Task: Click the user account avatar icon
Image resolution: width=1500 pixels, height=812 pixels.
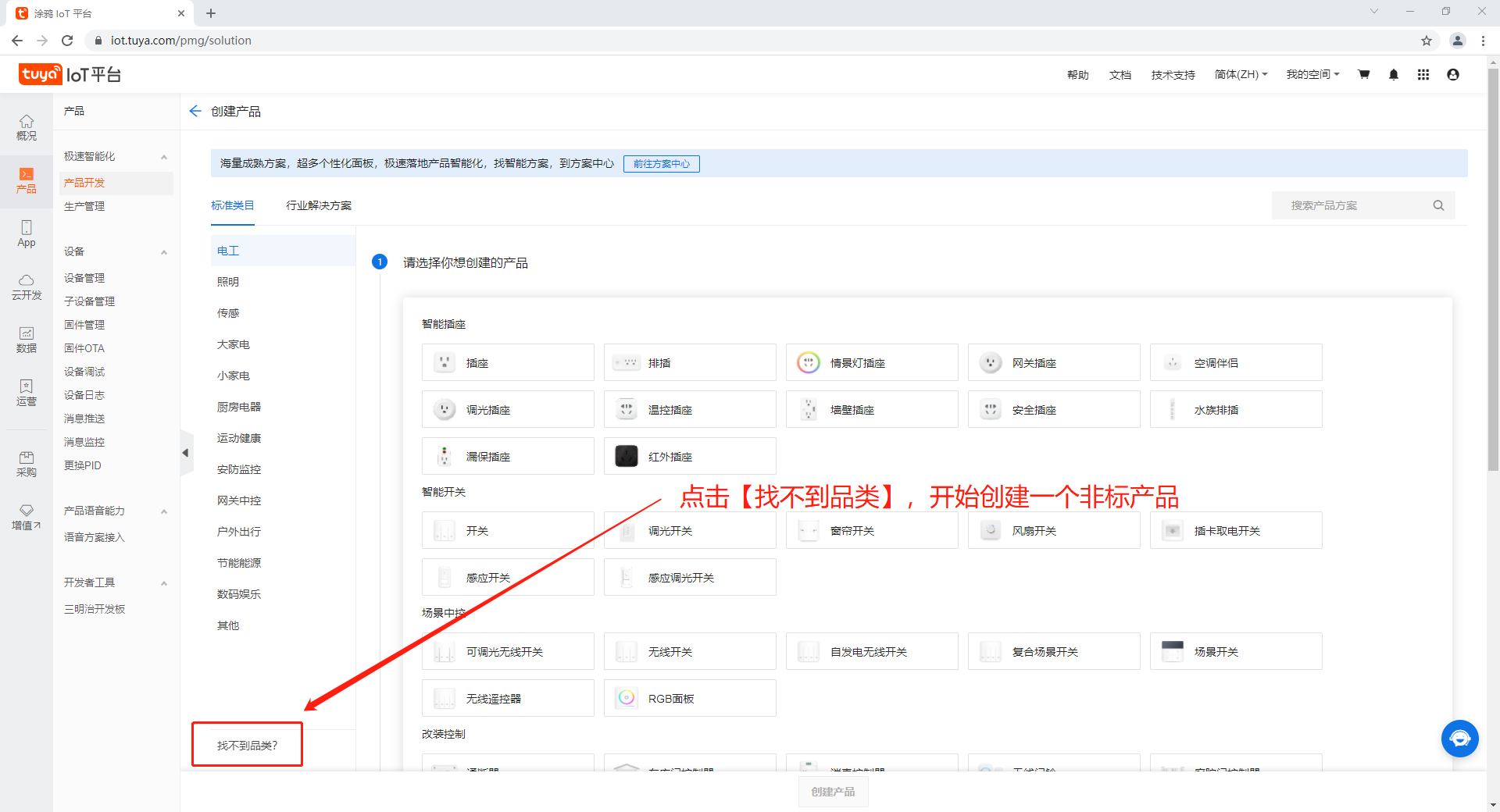Action: pos(1453,75)
